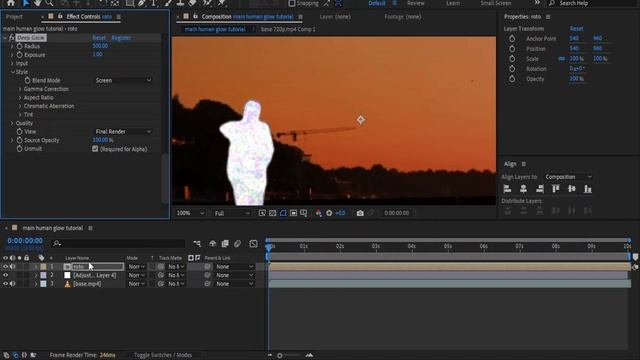Screen dimensions: 640x360
Task: Expand the Gamma Correction group
Action: pyautogui.click(x=20, y=89)
